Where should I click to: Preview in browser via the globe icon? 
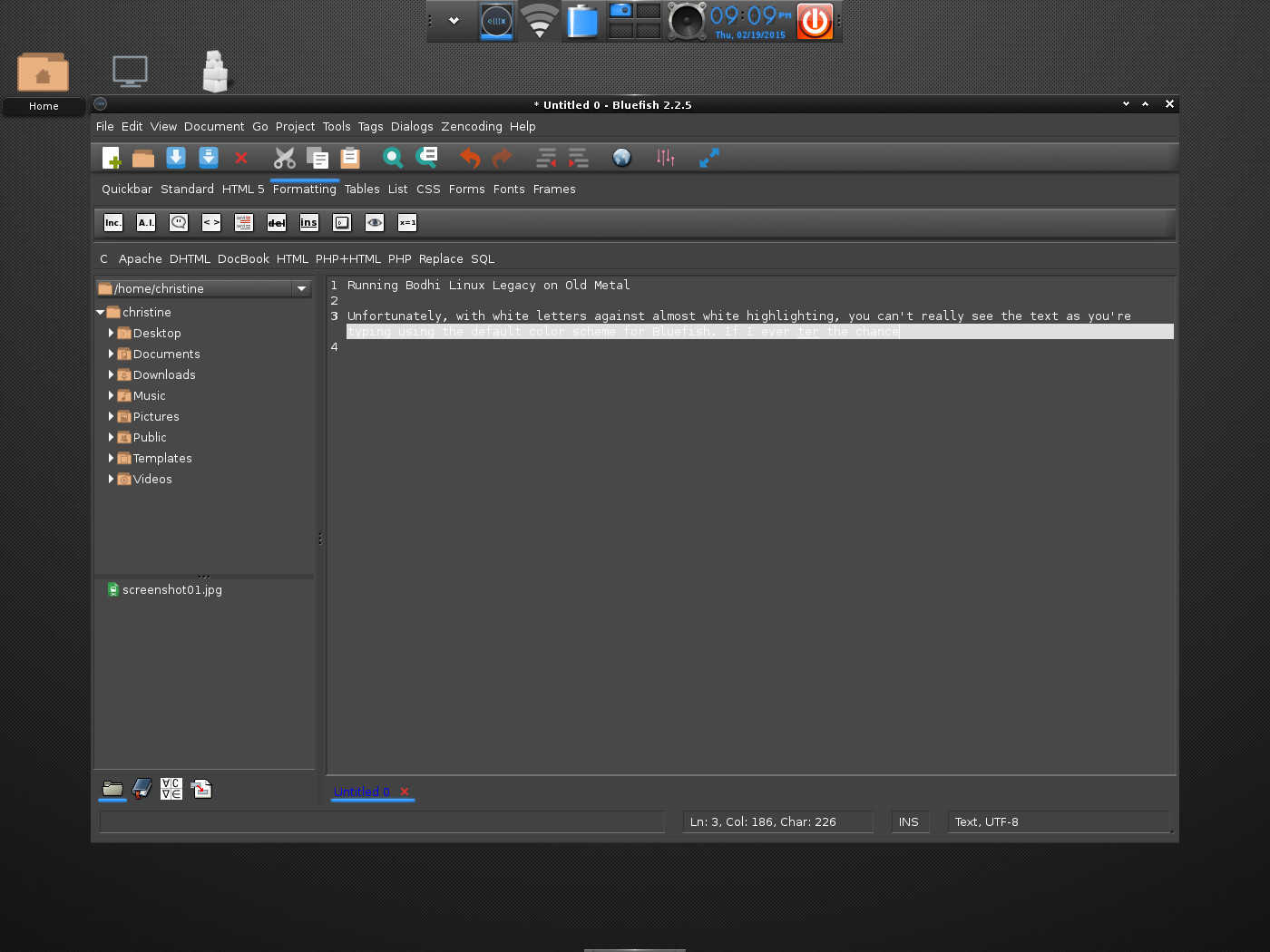(621, 158)
